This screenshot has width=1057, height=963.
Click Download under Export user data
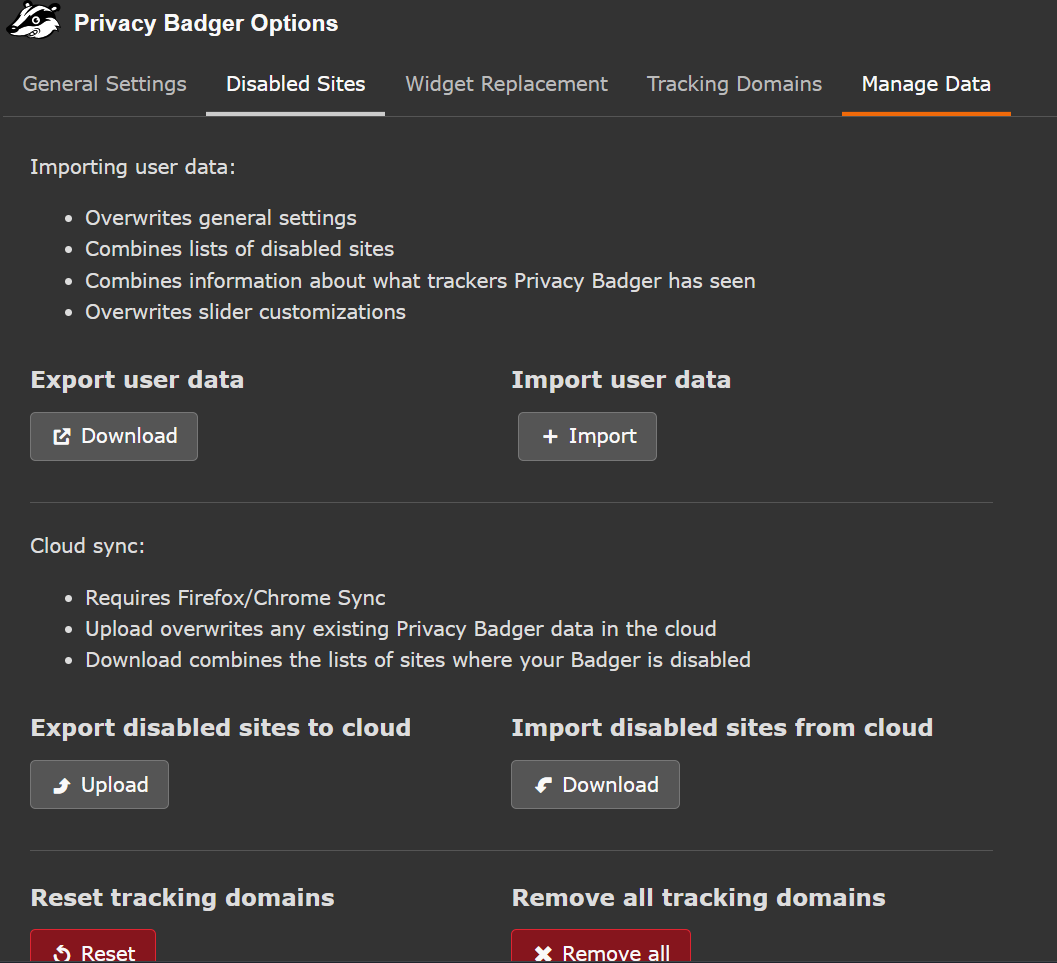pos(114,437)
